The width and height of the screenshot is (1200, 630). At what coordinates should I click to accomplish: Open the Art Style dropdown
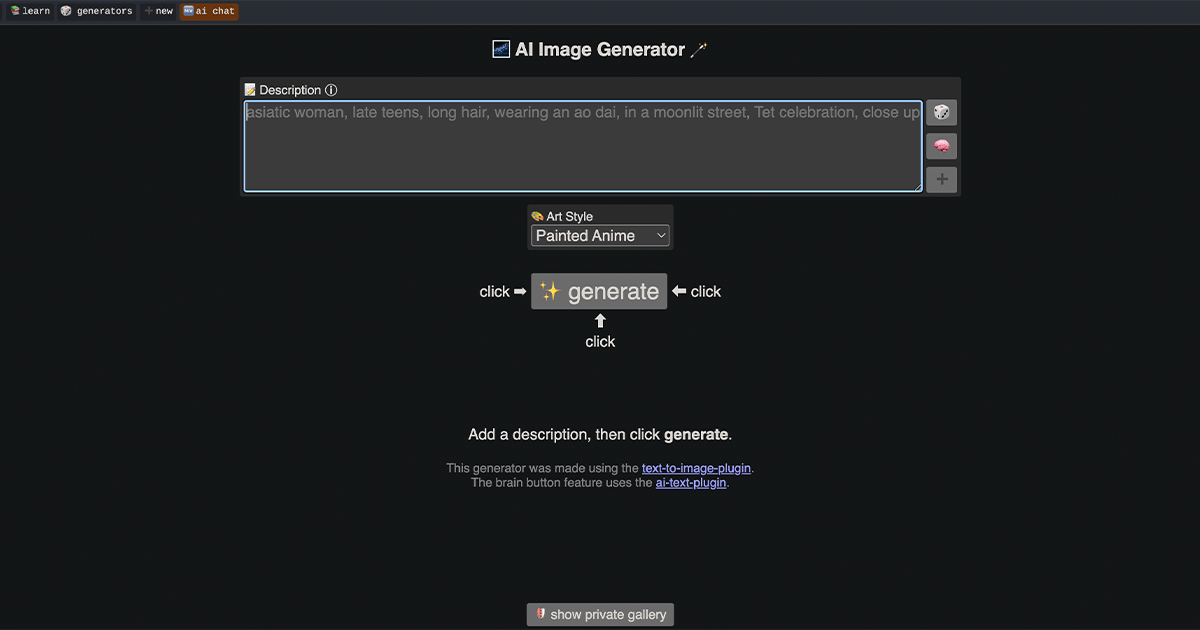[x=600, y=236]
